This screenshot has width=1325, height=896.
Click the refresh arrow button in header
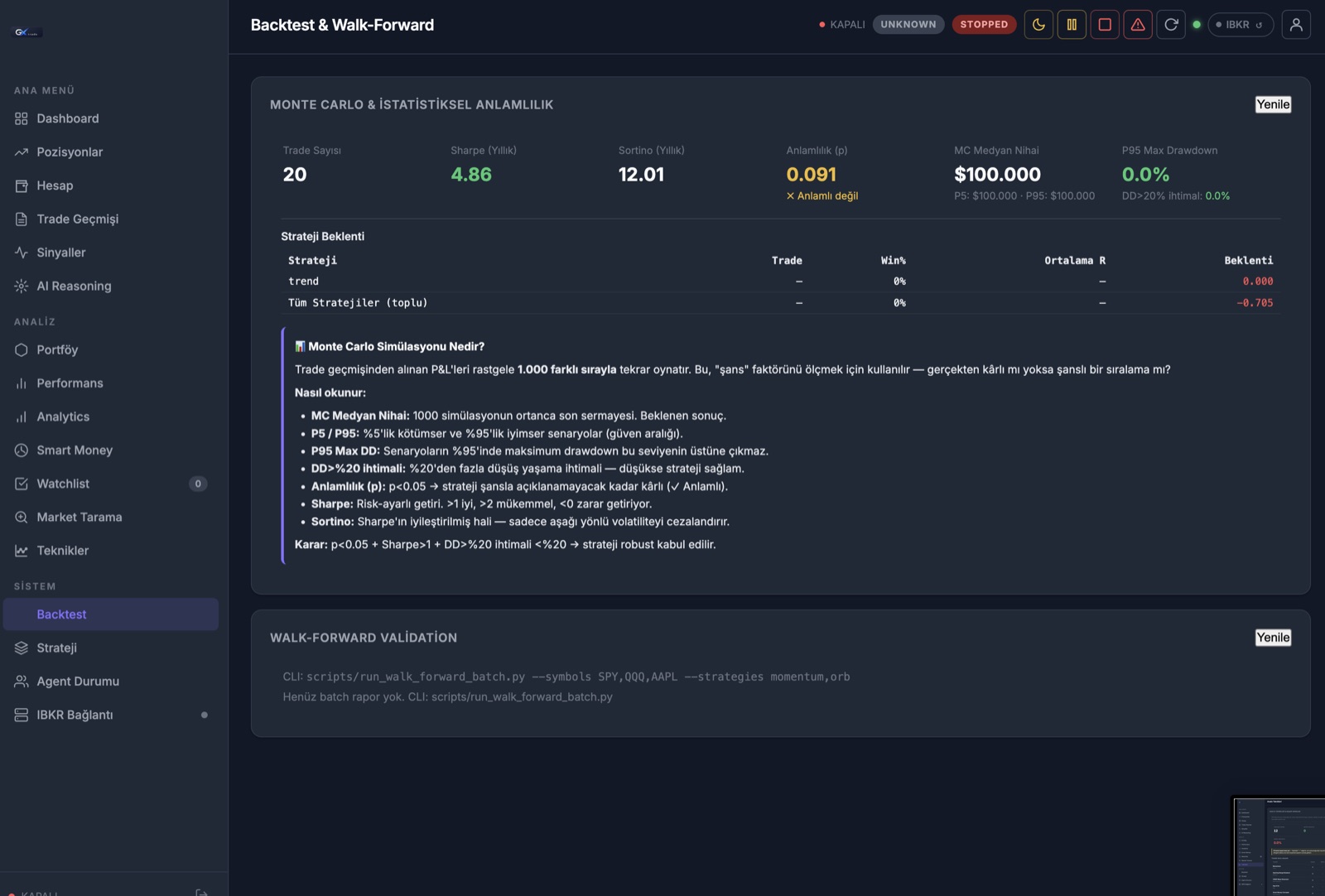(1171, 25)
